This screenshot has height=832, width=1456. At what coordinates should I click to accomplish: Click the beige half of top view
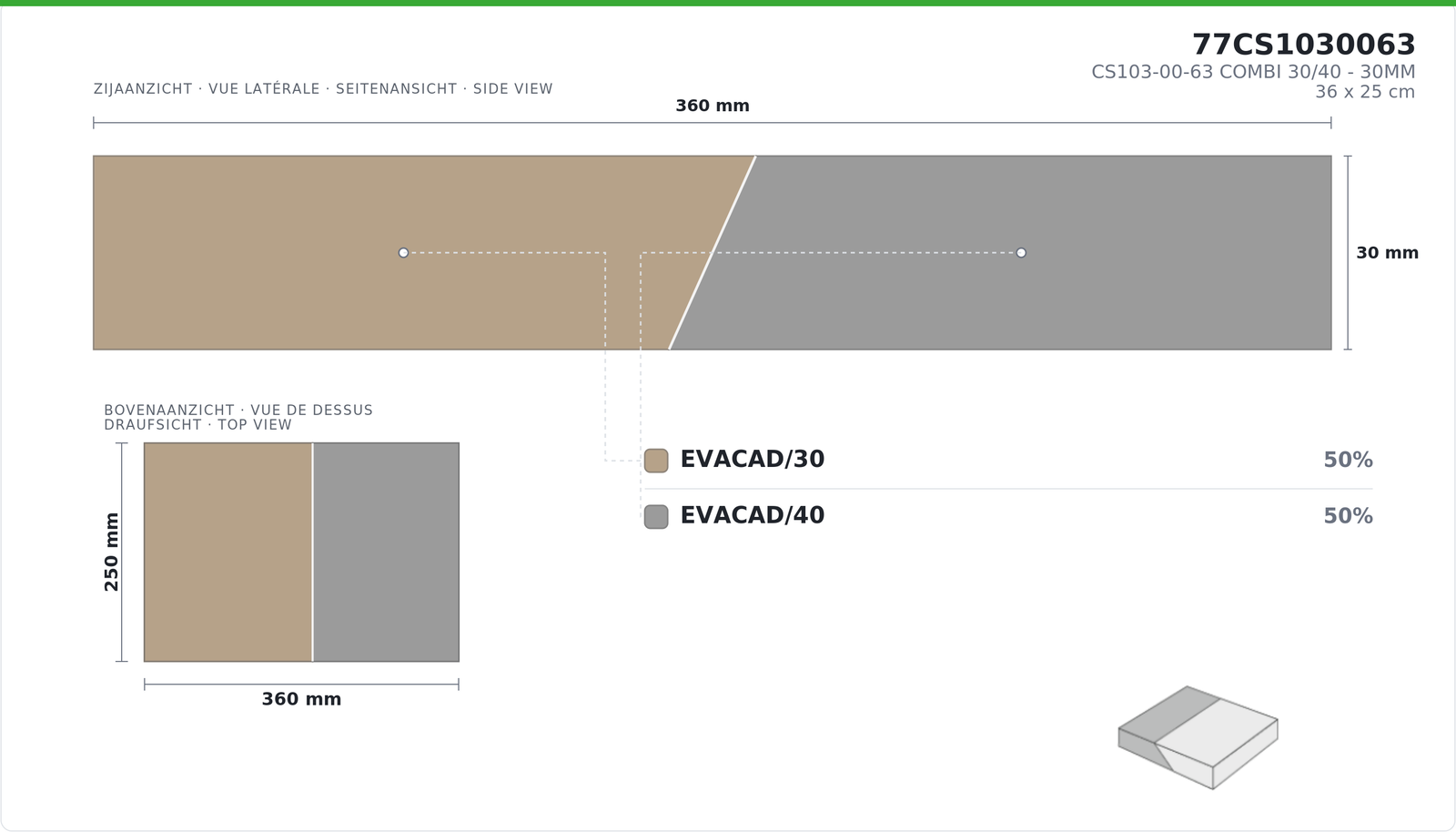[228, 552]
